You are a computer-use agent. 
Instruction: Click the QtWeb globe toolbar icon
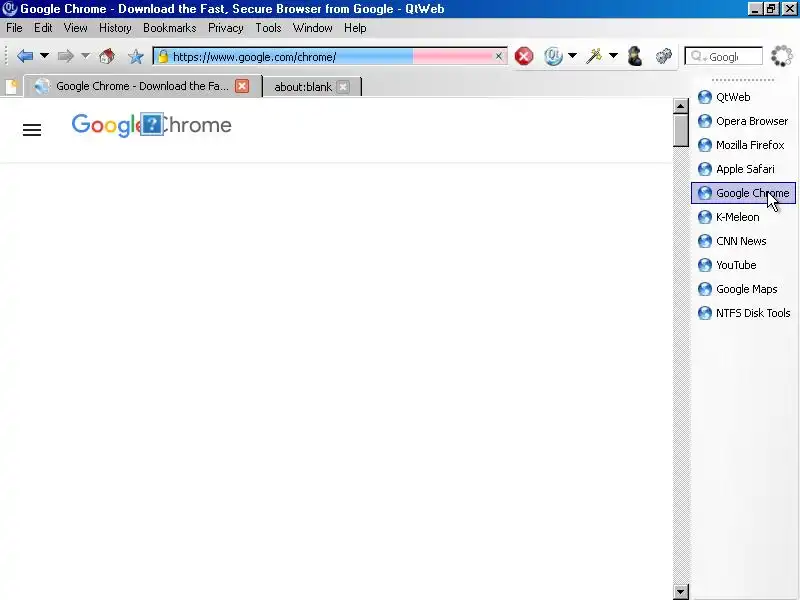pyautogui.click(x=553, y=56)
